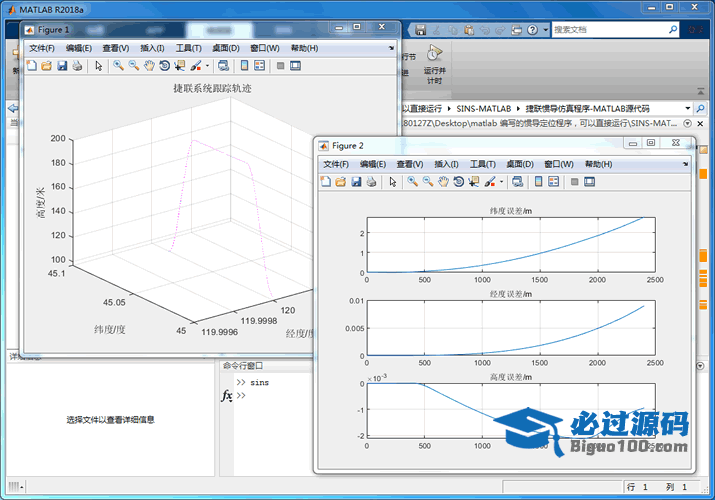
Task: Activate Zoom Out tool in Figure 2
Action: click(x=428, y=182)
